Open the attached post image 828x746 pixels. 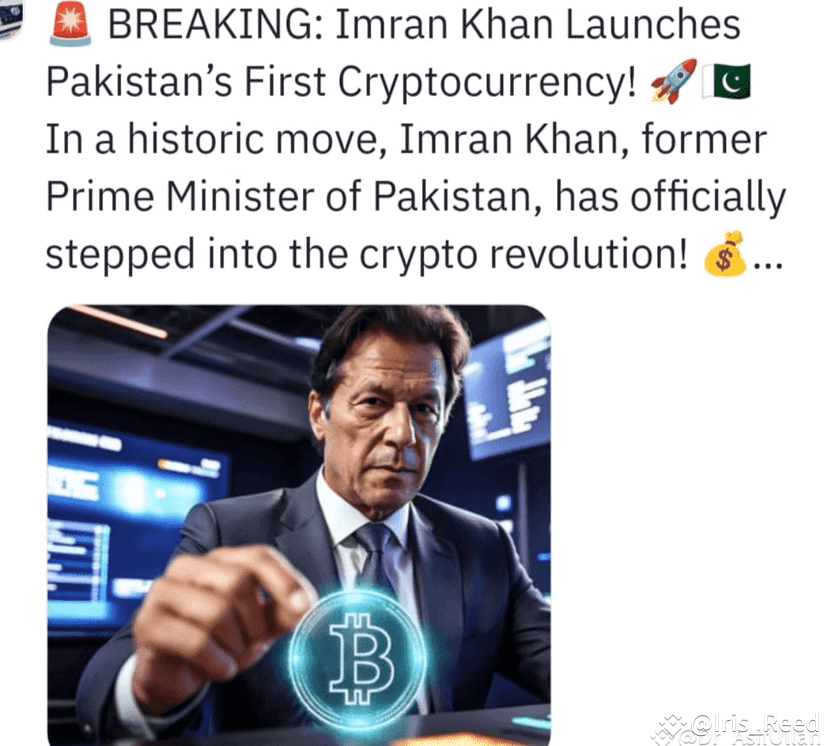[299, 525]
